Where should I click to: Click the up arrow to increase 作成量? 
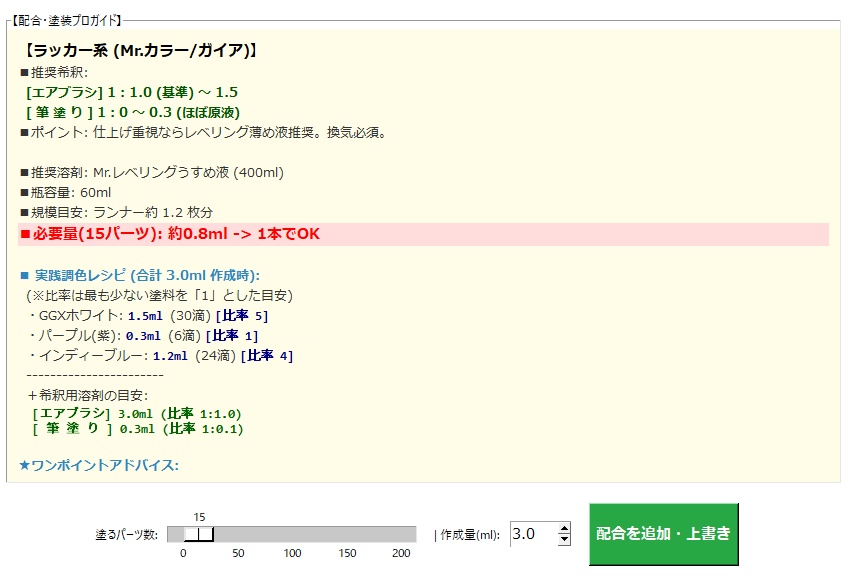click(x=566, y=527)
